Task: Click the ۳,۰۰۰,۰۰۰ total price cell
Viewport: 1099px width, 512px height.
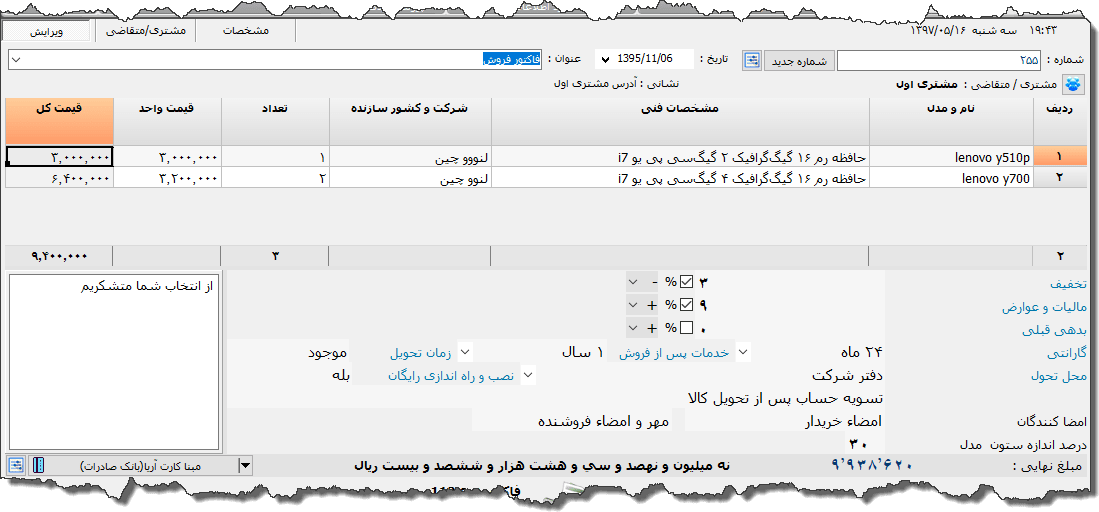Action: tap(60, 156)
